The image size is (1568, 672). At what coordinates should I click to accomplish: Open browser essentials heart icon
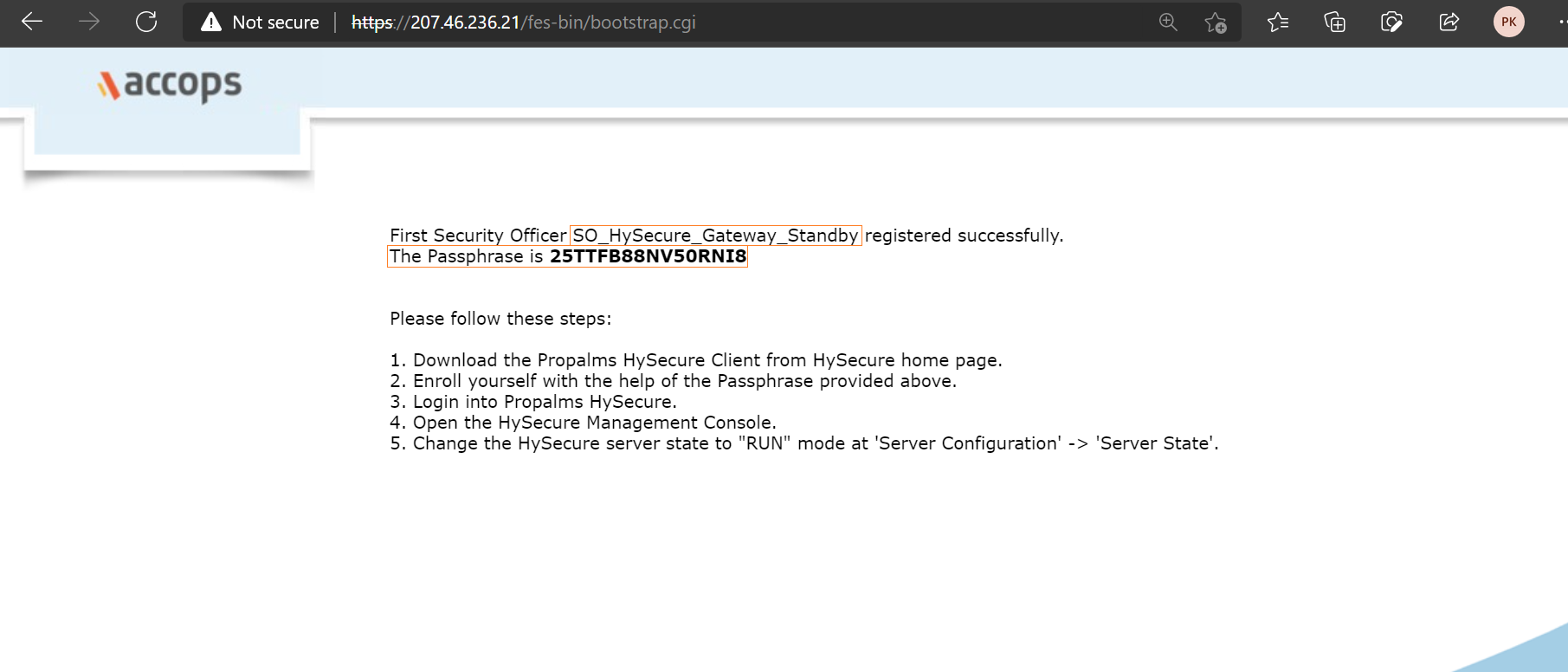[x=1391, y=23]
